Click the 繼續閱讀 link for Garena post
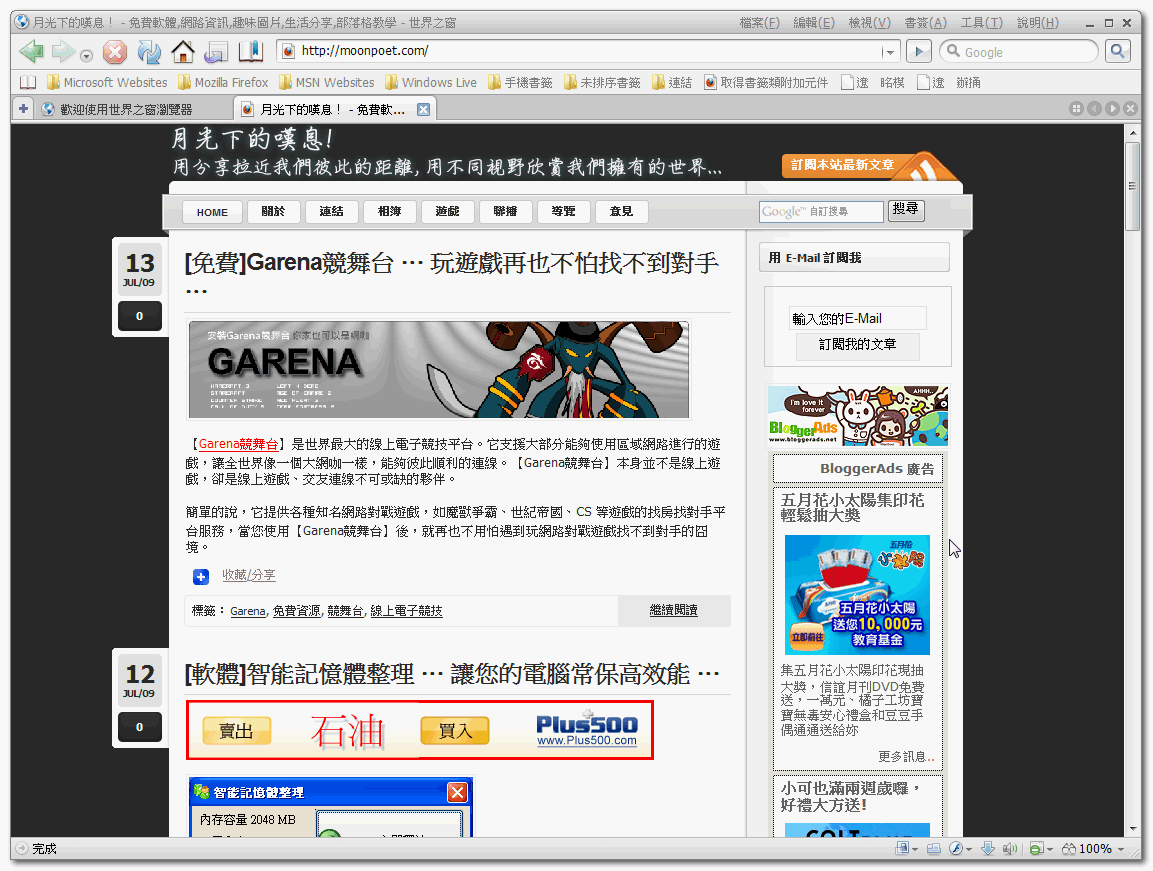The width and height of the screenshot is (1153, 871). [x=673, y=610]
